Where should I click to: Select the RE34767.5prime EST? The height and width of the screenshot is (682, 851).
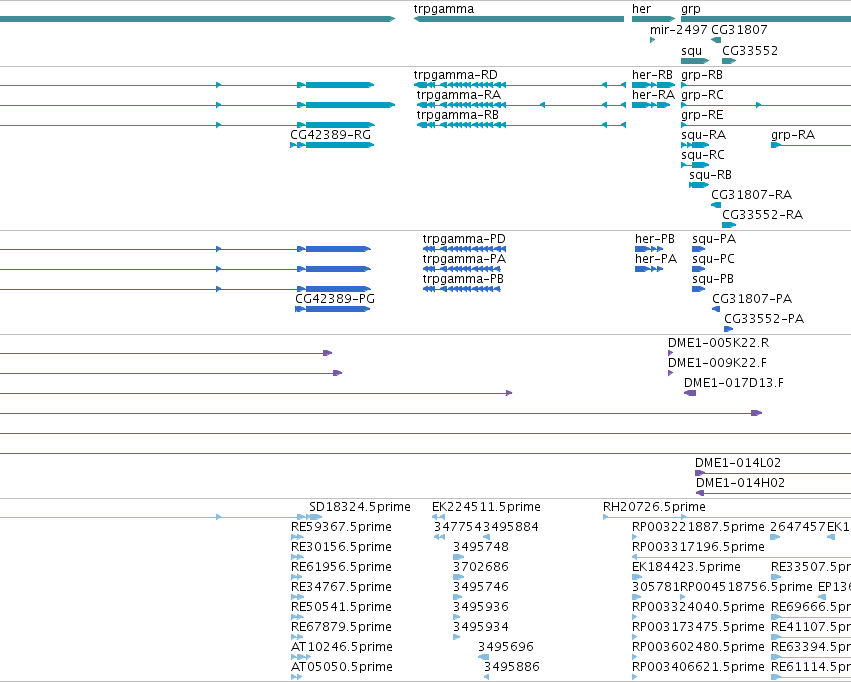[297, 598]
